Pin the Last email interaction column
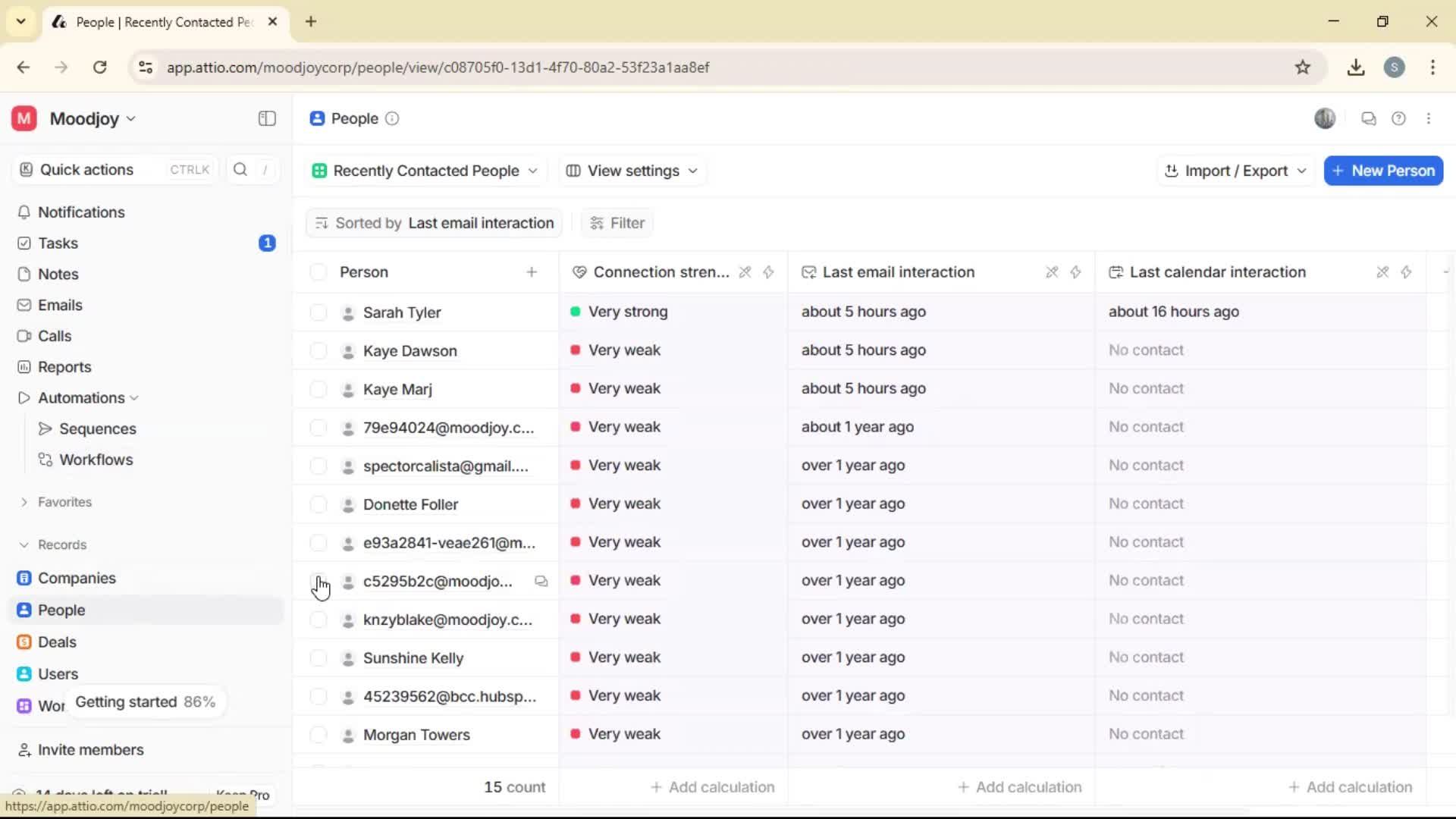 point(1051,271)
